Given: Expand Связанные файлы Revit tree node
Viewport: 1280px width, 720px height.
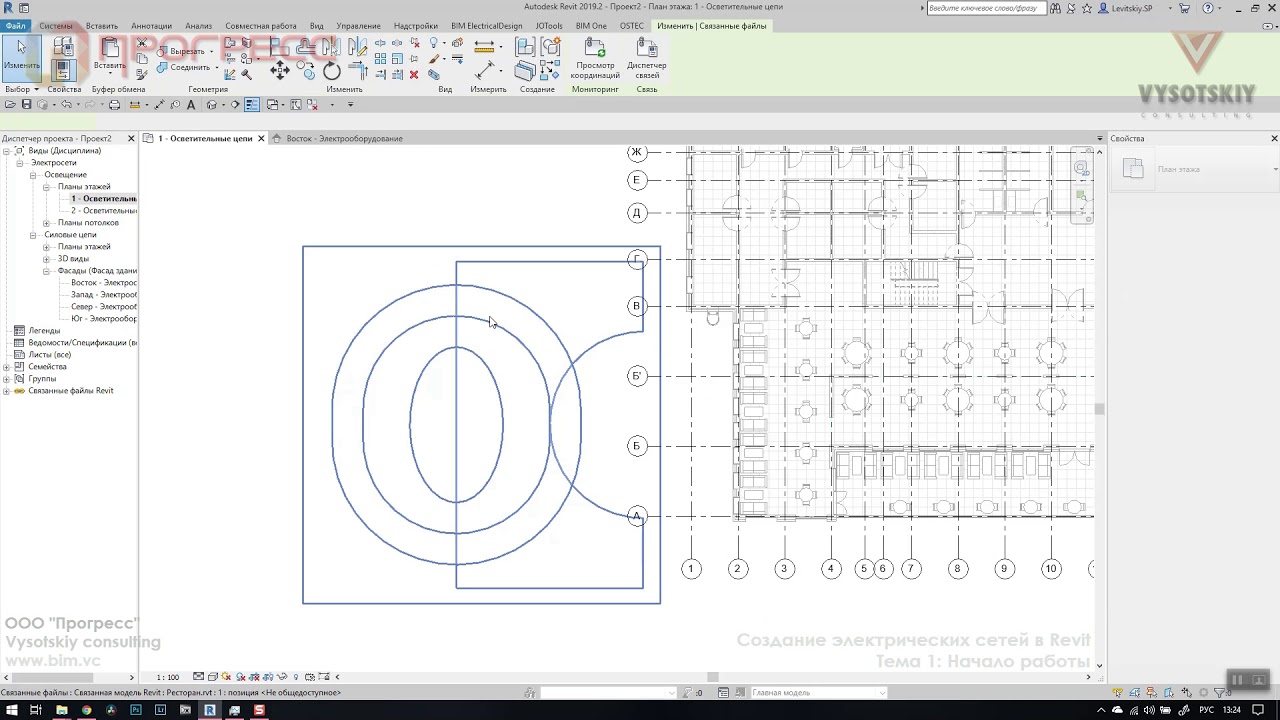Looking at the screenshot, I should point(7,391).
